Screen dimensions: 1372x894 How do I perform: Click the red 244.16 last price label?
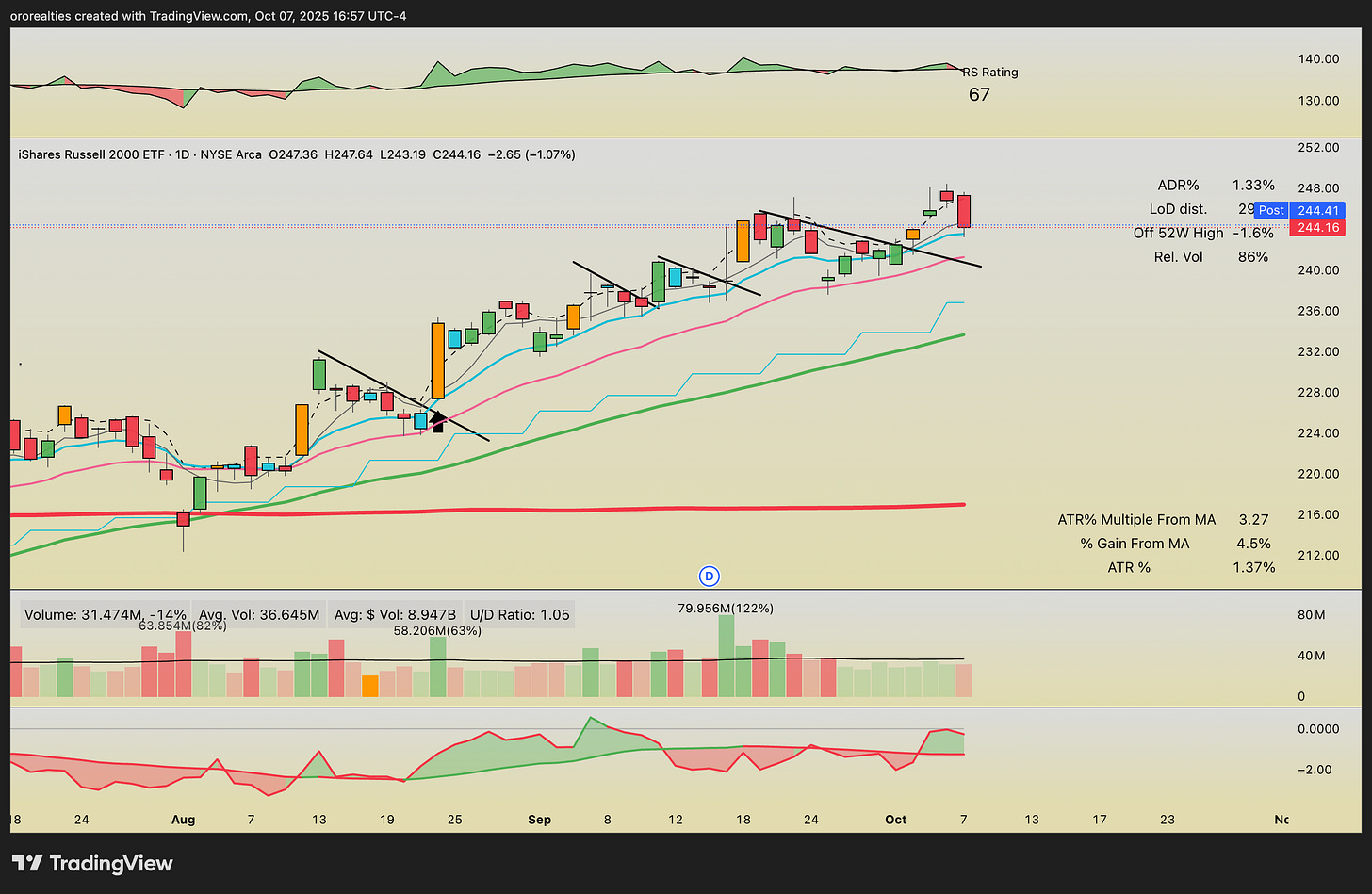coord(1315,227)
